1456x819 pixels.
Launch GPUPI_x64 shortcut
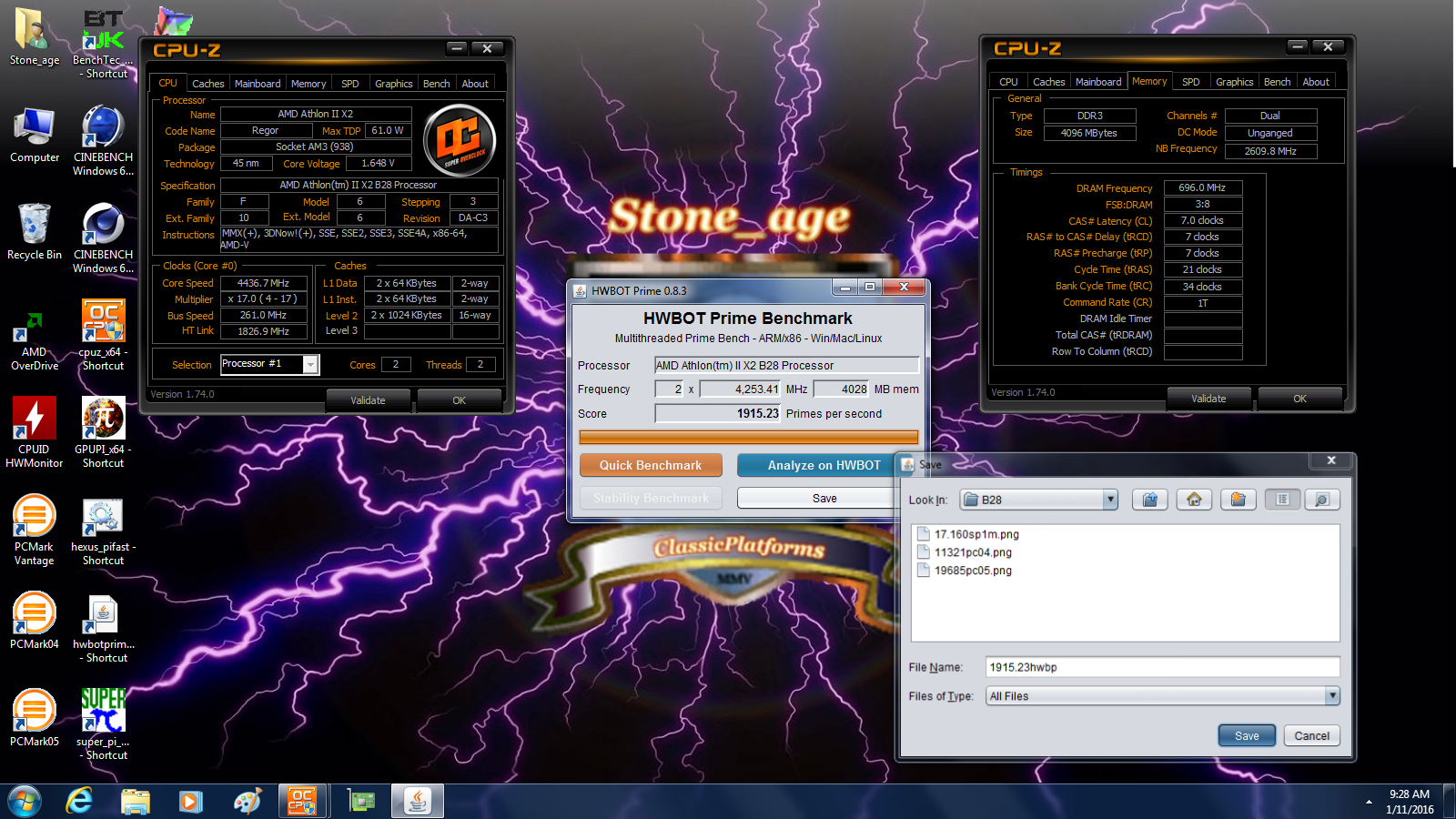coord(103,432)
